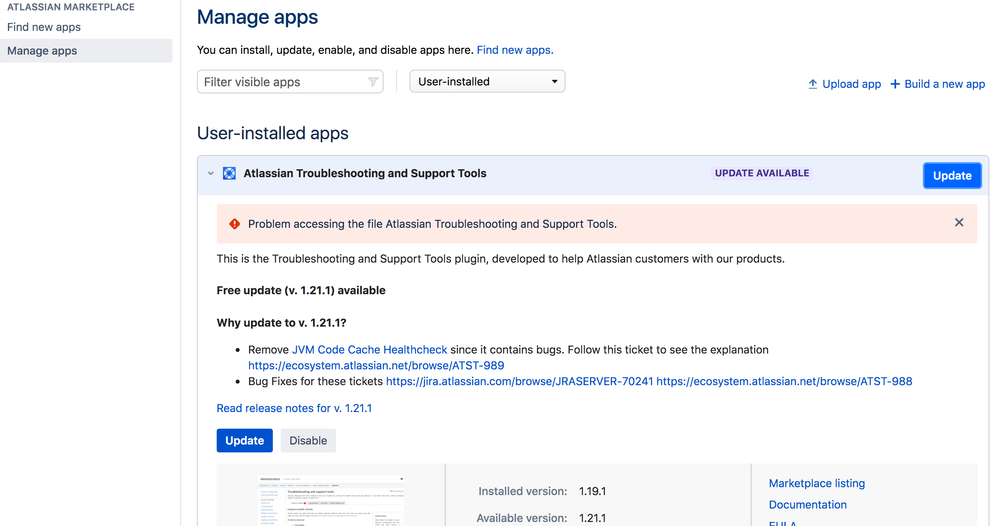Click the Update button in app header
This screenshot has width=998, height=526.
[x=952, y=176]
